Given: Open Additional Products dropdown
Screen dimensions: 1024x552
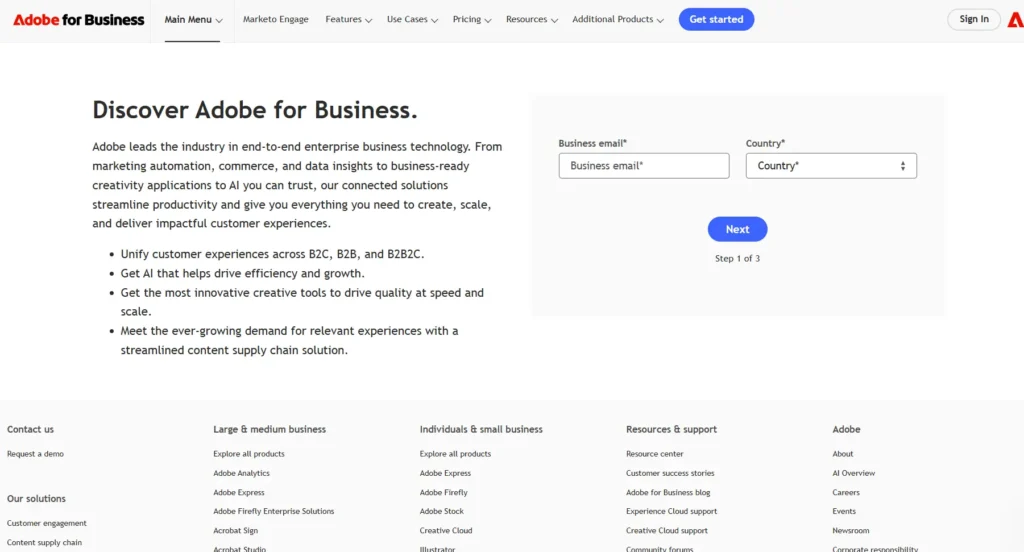Looking at the screenshot, I should (618, 20).
